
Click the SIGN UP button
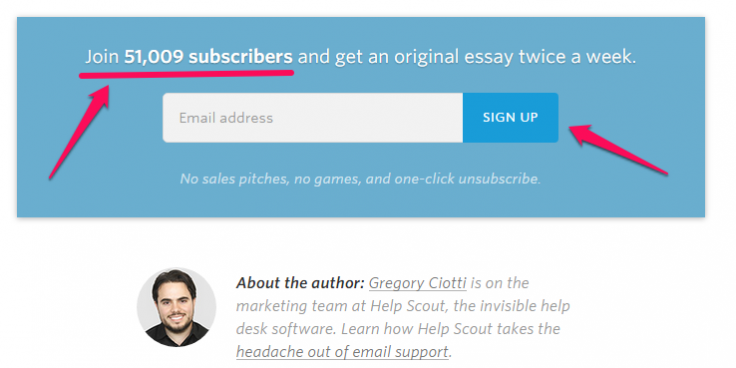pyautogui.click(x=510, y=117)
